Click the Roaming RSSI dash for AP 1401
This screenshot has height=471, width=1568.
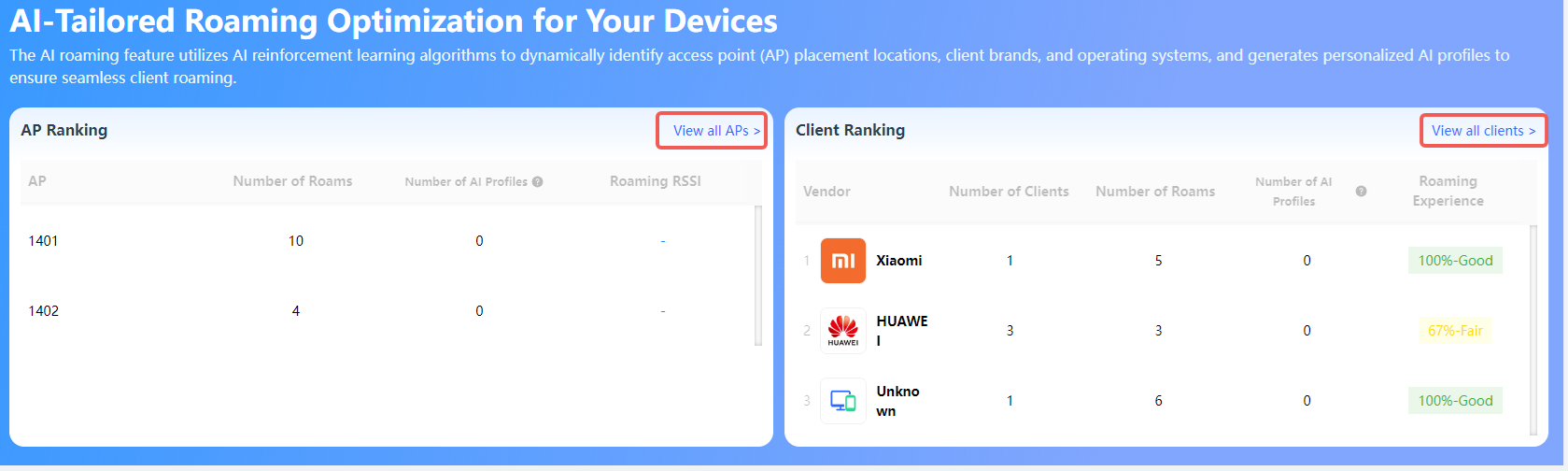click(663, 241)
